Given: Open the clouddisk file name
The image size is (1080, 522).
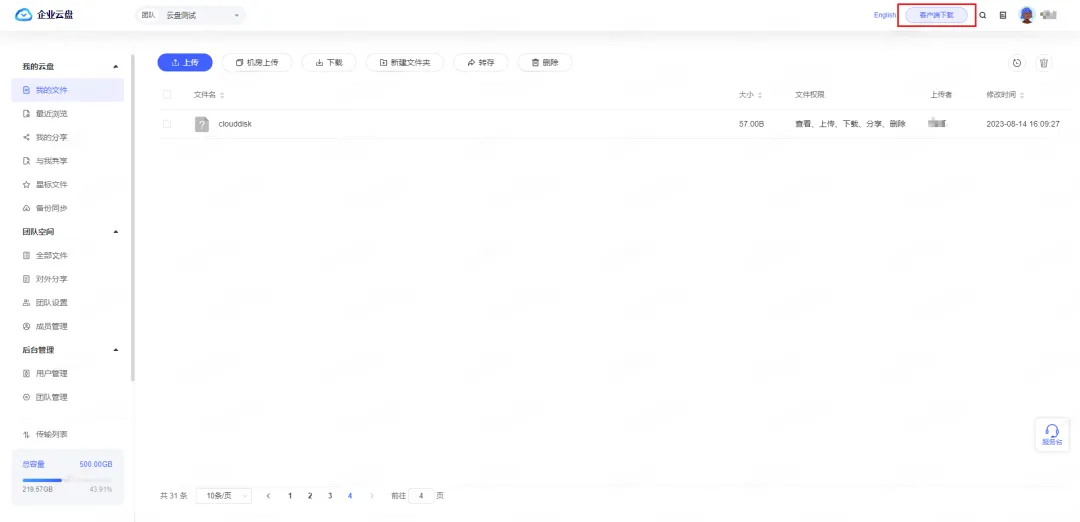Looking at the screenshot, I should [235, 124].
